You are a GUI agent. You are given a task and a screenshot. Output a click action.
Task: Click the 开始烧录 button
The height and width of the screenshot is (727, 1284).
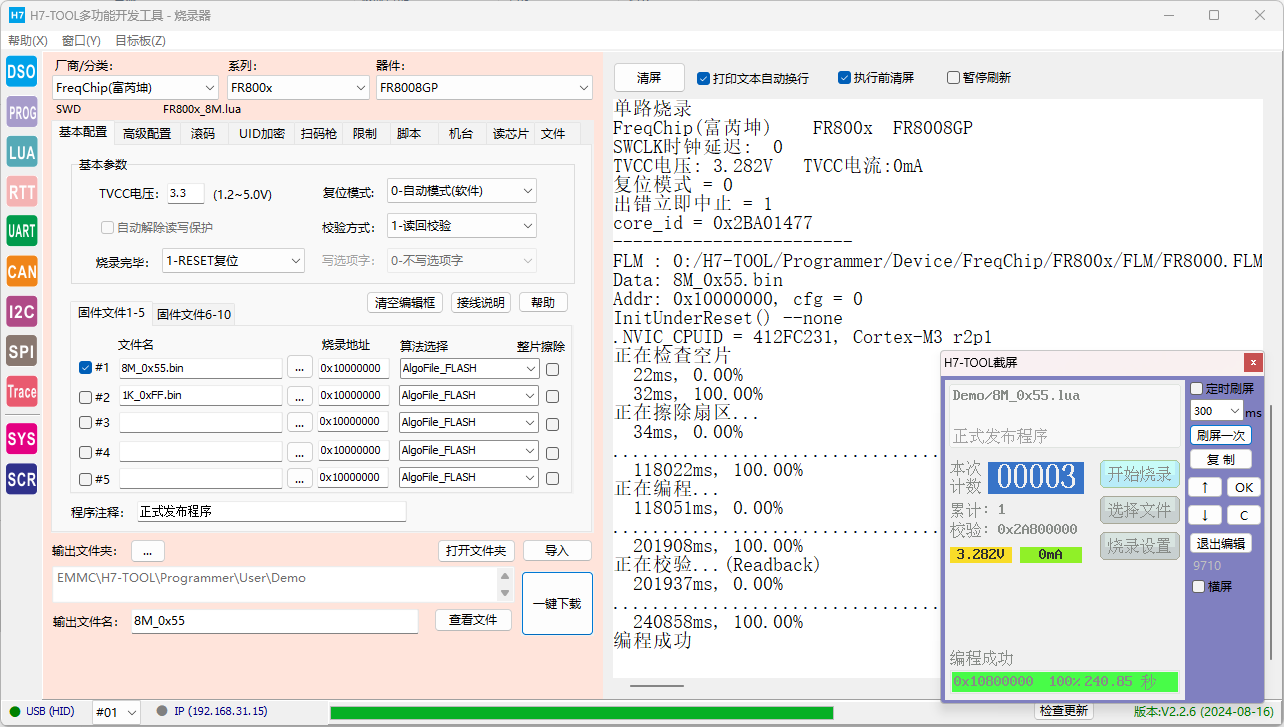click(1140, 474)
